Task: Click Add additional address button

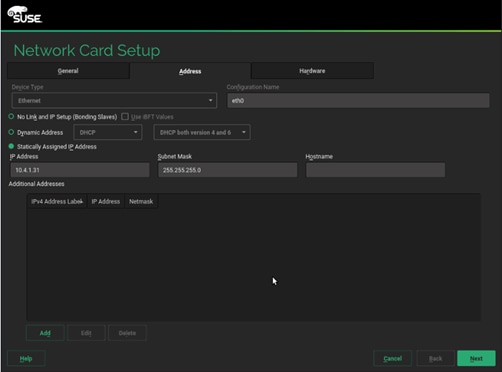Action: (45, 333)
